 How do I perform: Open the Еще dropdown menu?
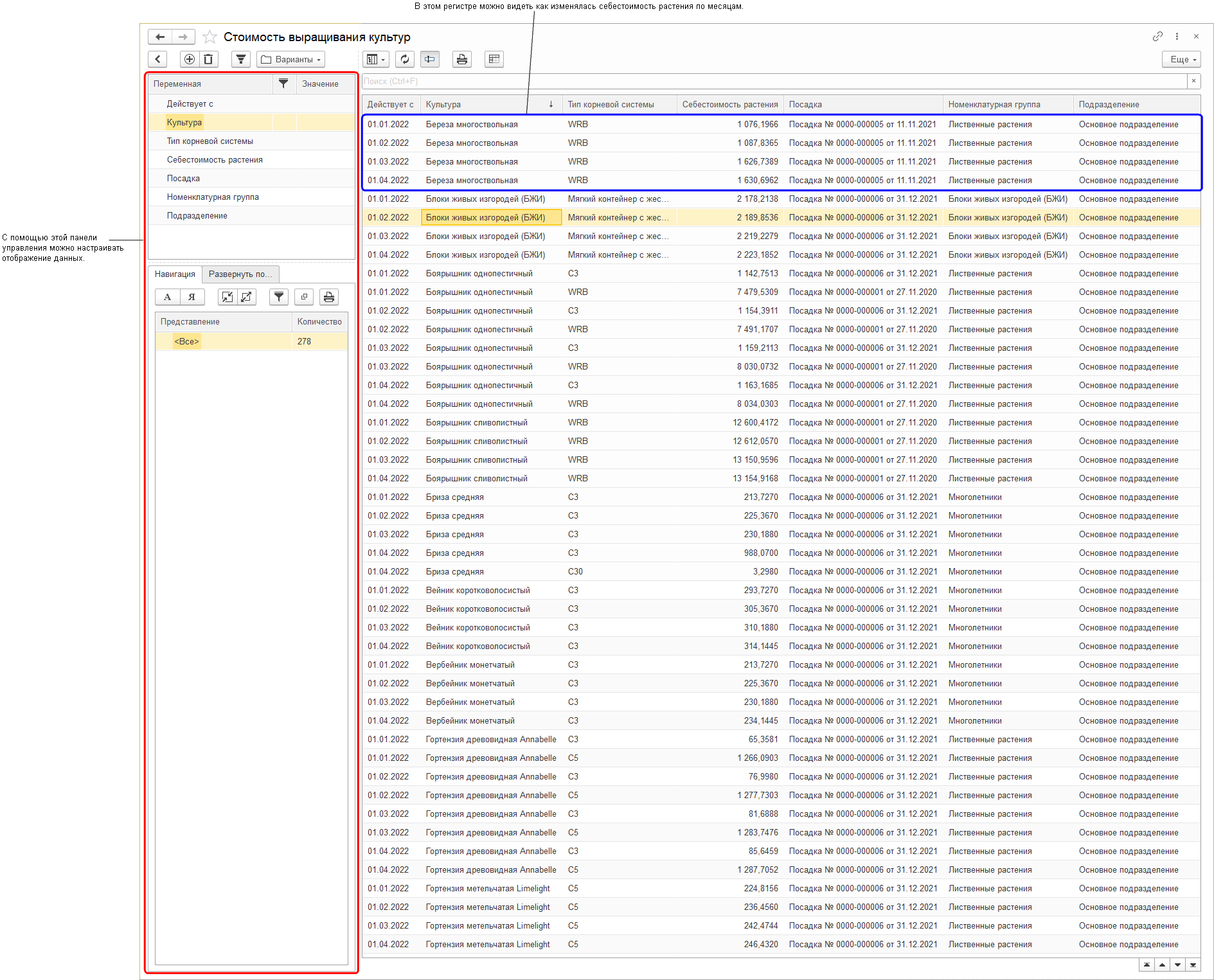pyautogui.click(x=1181, y=60)
